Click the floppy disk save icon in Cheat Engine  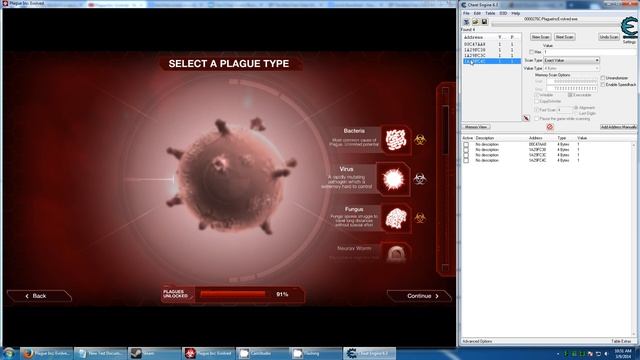pos(484,22)
